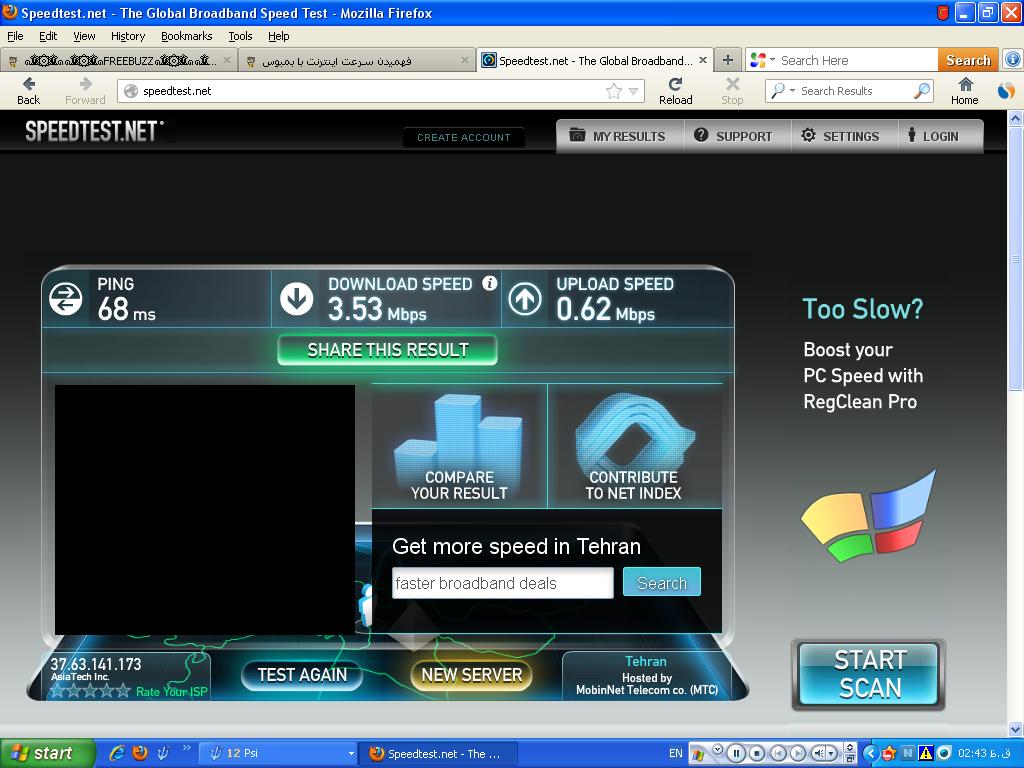Click CREATE ACCOUNT button
The height and width of the screenshot is (768, 1024).
coord(464,137)
